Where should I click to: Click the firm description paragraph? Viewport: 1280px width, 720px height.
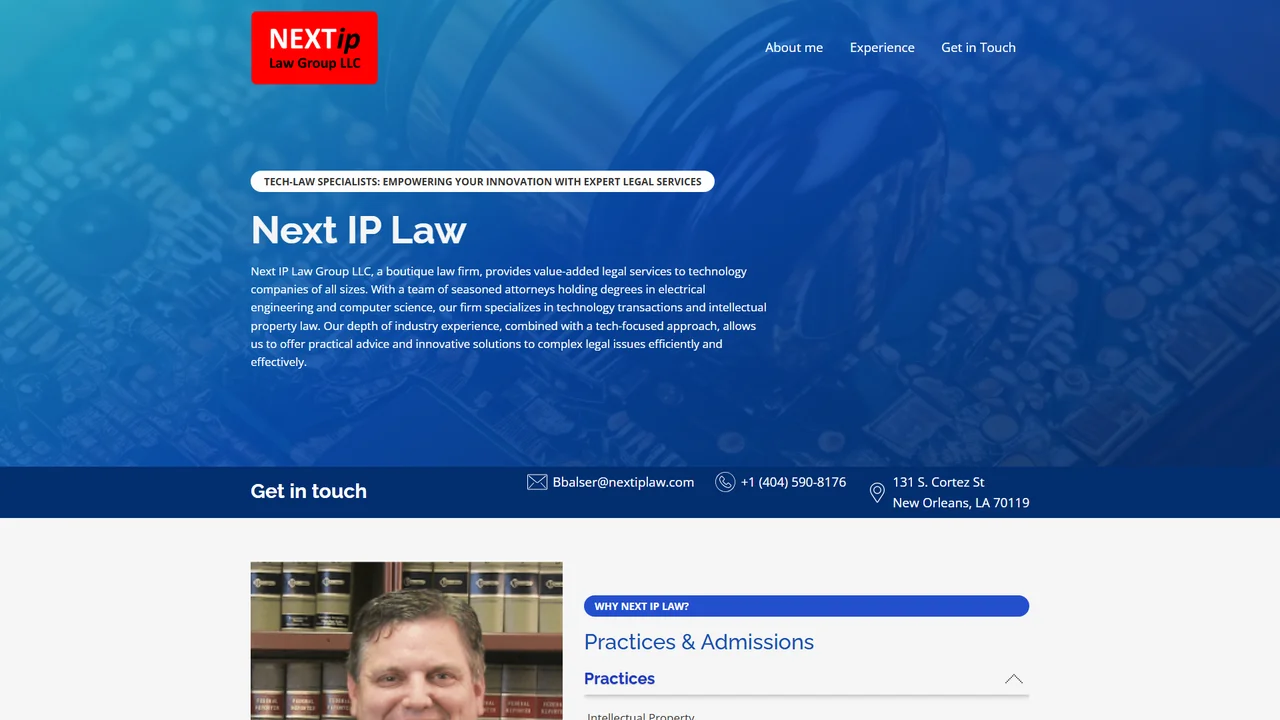pos(509,316)
